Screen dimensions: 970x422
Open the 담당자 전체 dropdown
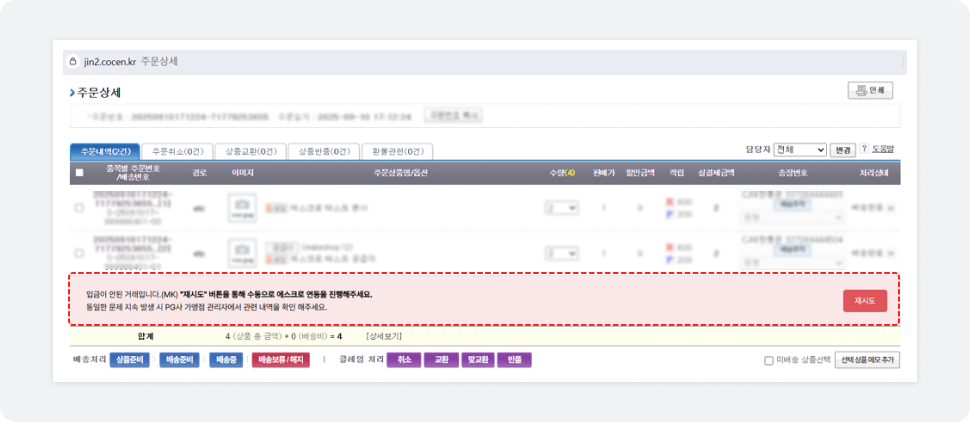coord(799,150)
